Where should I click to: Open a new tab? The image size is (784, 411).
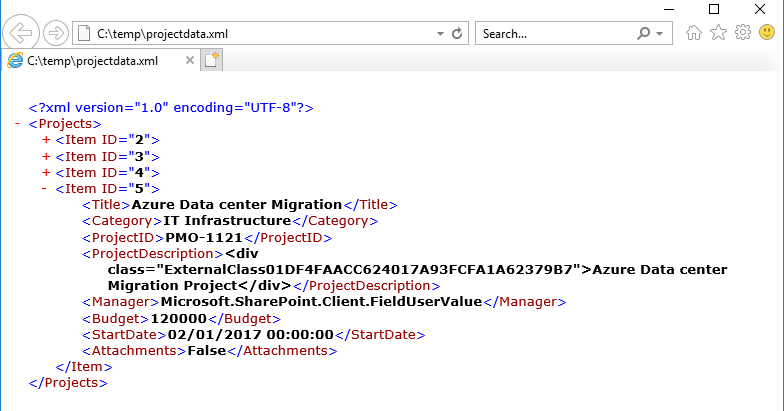click(212, 60)
